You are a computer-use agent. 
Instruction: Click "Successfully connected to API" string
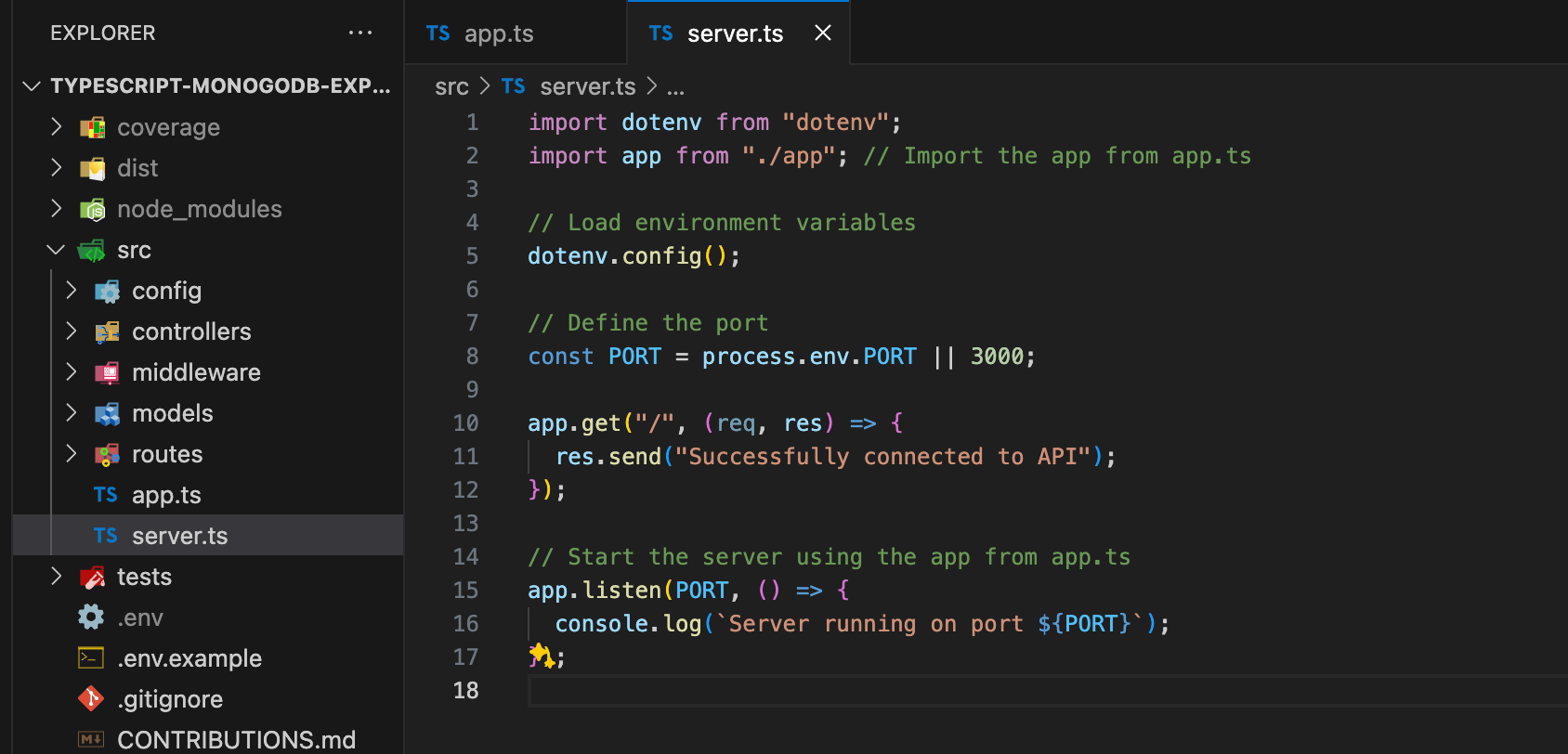pos(881,456)
